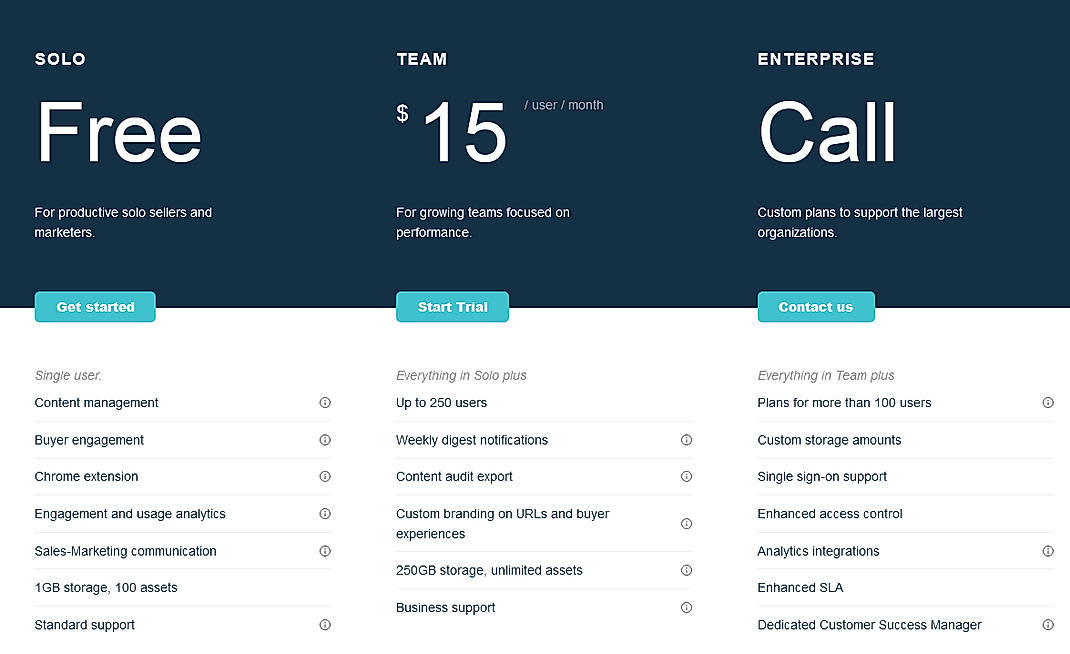View info for Custom branding on URLs
This screenshot has height=654, width=1070.
pos(687,523)
